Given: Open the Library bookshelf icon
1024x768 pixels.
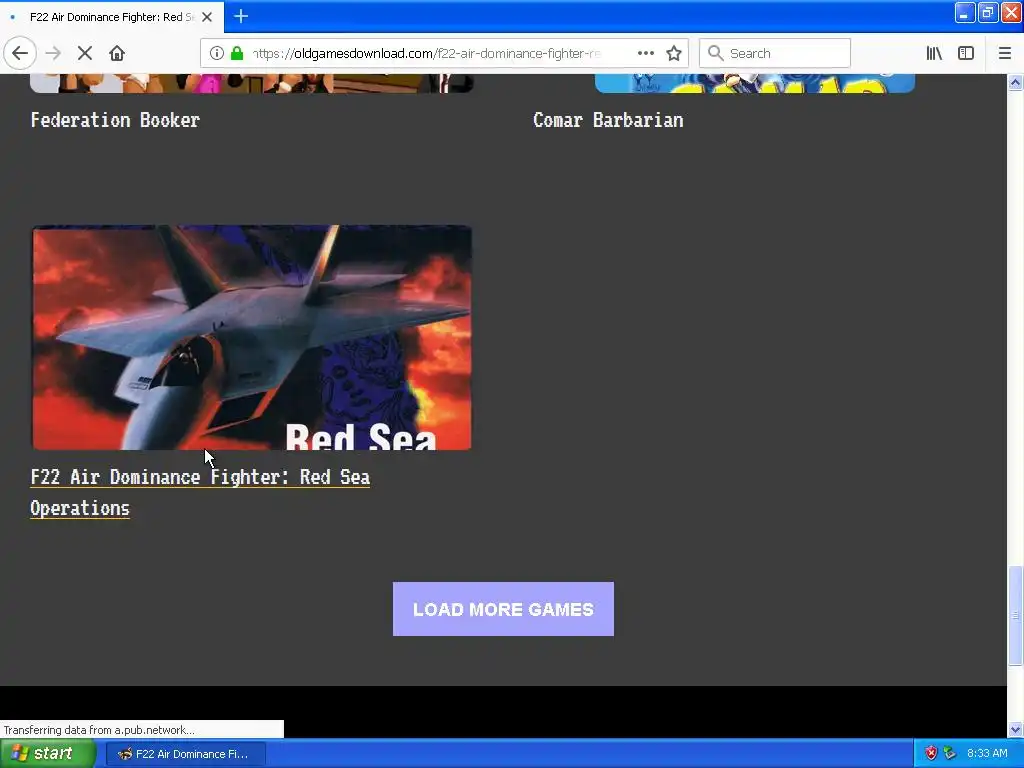Looking at the screenshot, I should coord(934,53).
